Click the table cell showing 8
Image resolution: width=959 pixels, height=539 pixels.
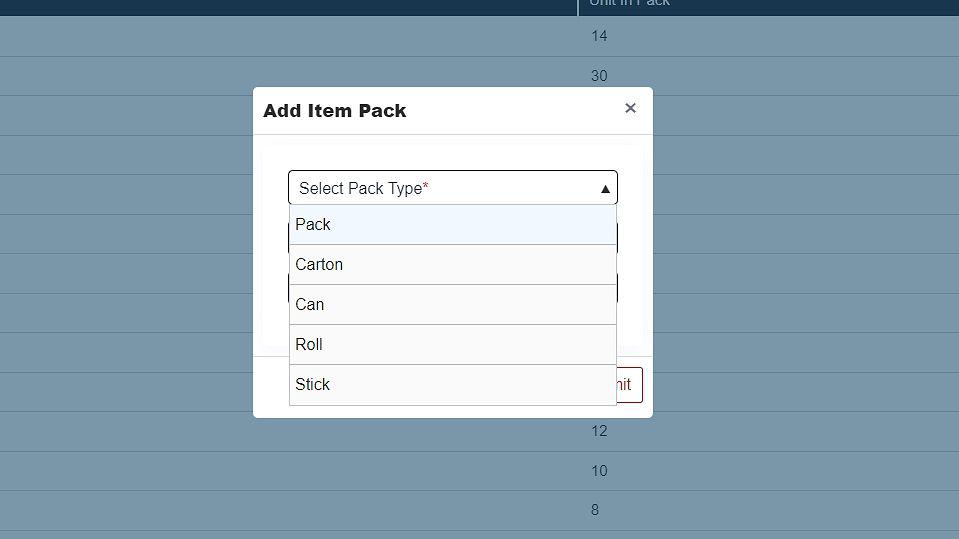click(595, 510)
